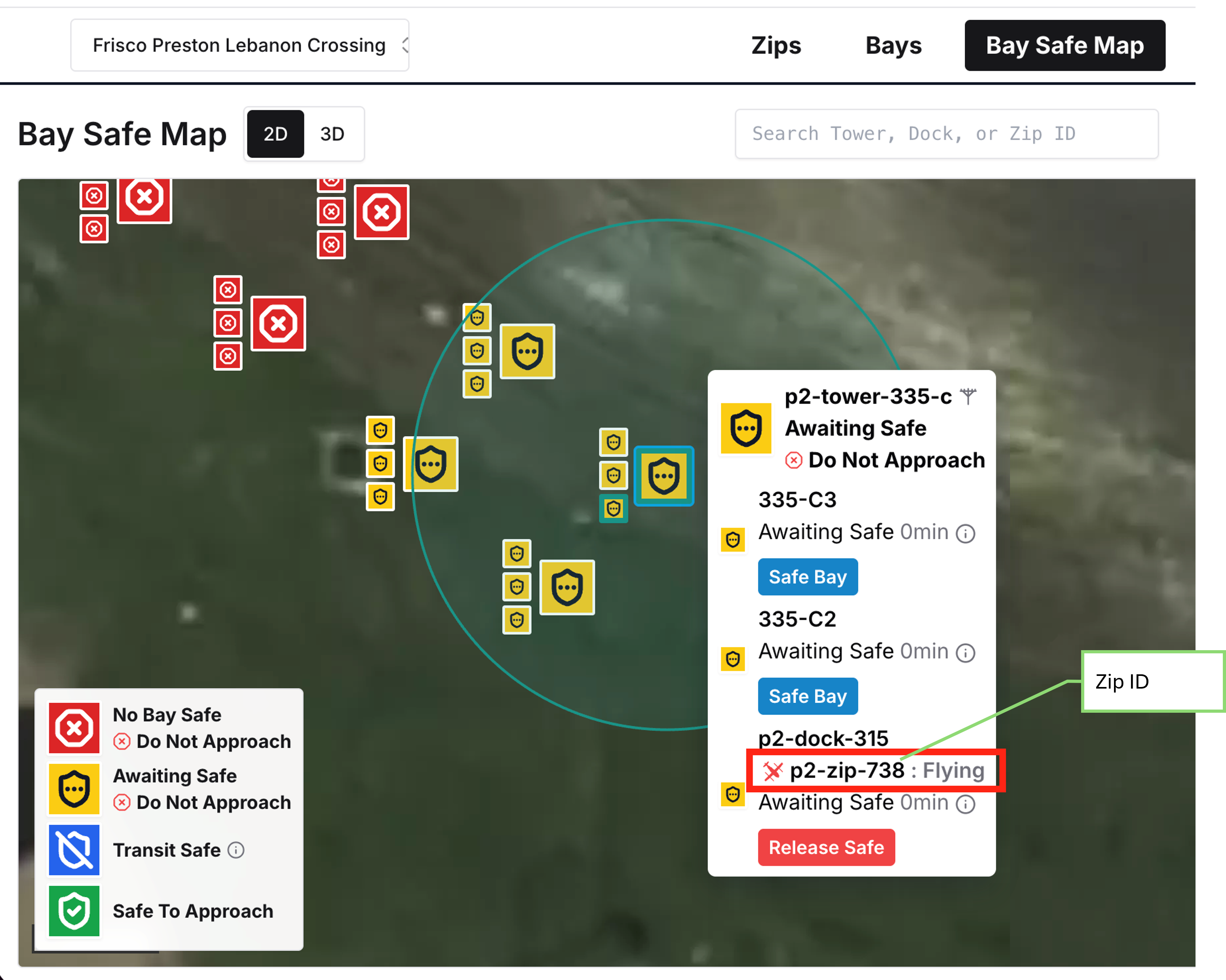Click the No Bay Safe red legend icon
This screenshot has height=980, width=1226.
point(74,727)
